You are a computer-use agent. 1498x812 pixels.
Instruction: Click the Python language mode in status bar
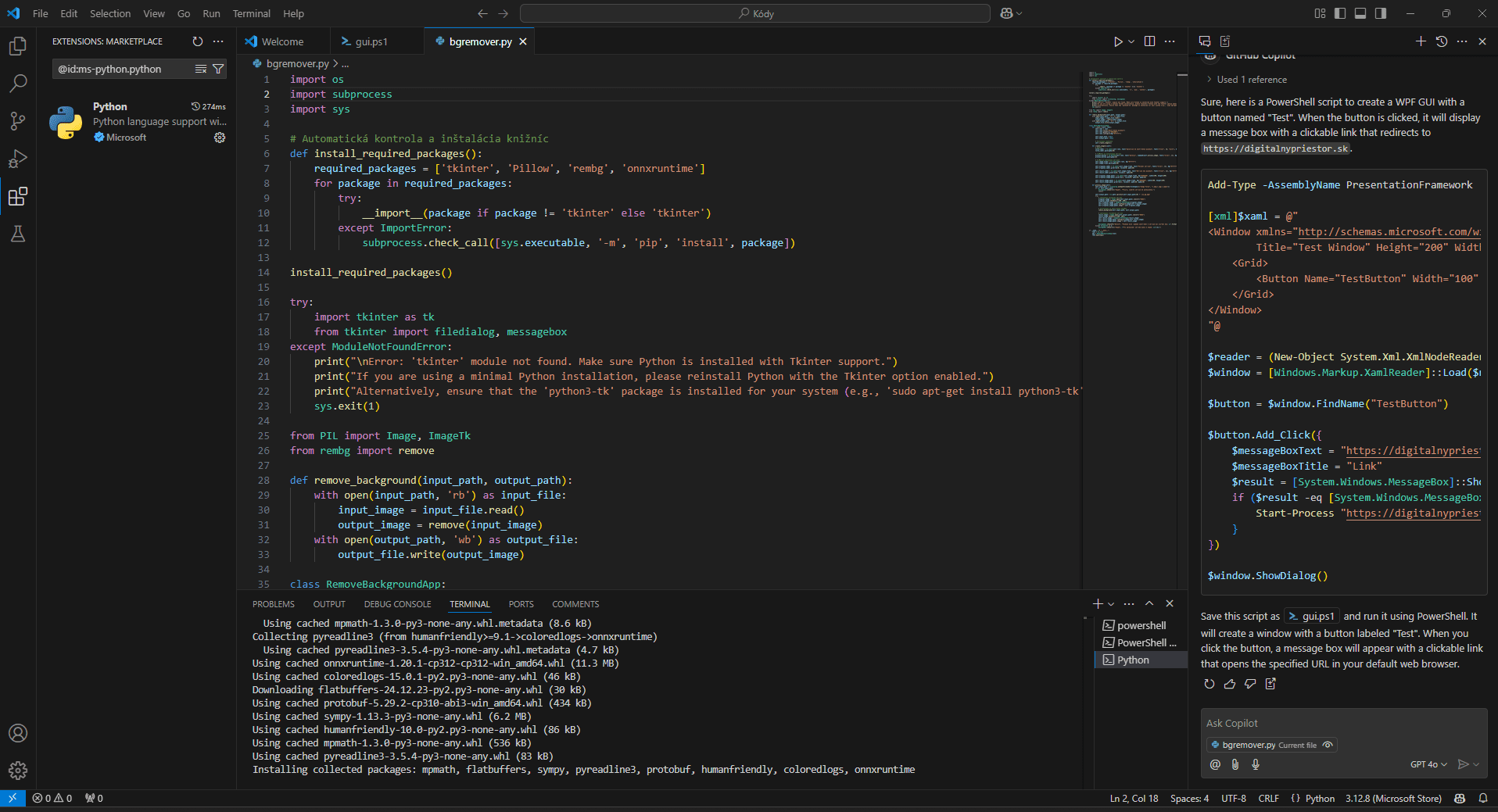click(x=1320, y=799)
